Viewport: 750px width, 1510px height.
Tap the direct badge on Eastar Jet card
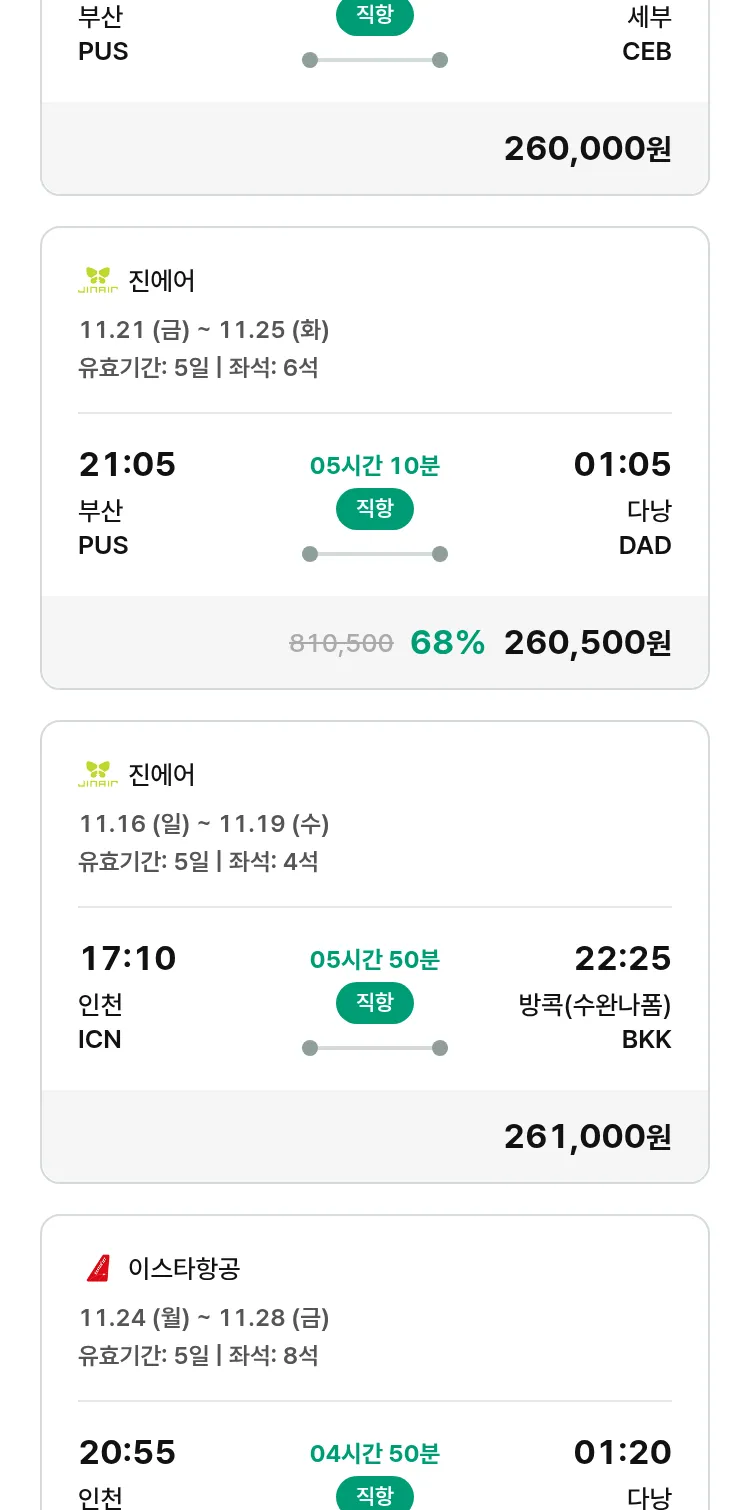tap(375, 1495)
